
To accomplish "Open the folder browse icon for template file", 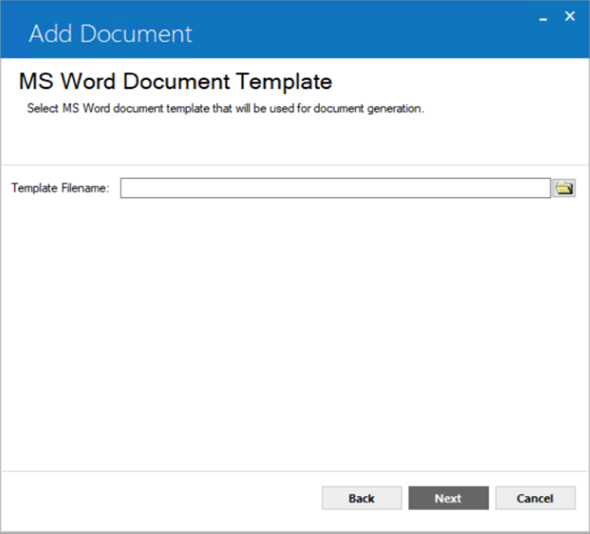I will [x=564, y=188].
